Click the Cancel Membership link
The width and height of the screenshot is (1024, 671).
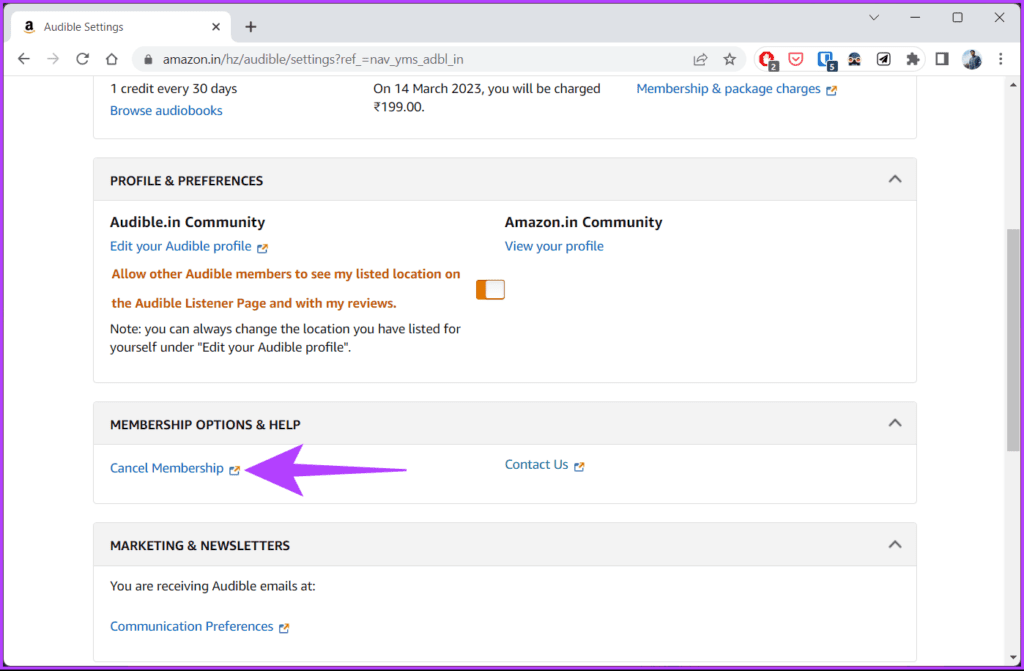pyautogui.click(x=174, y=468)
